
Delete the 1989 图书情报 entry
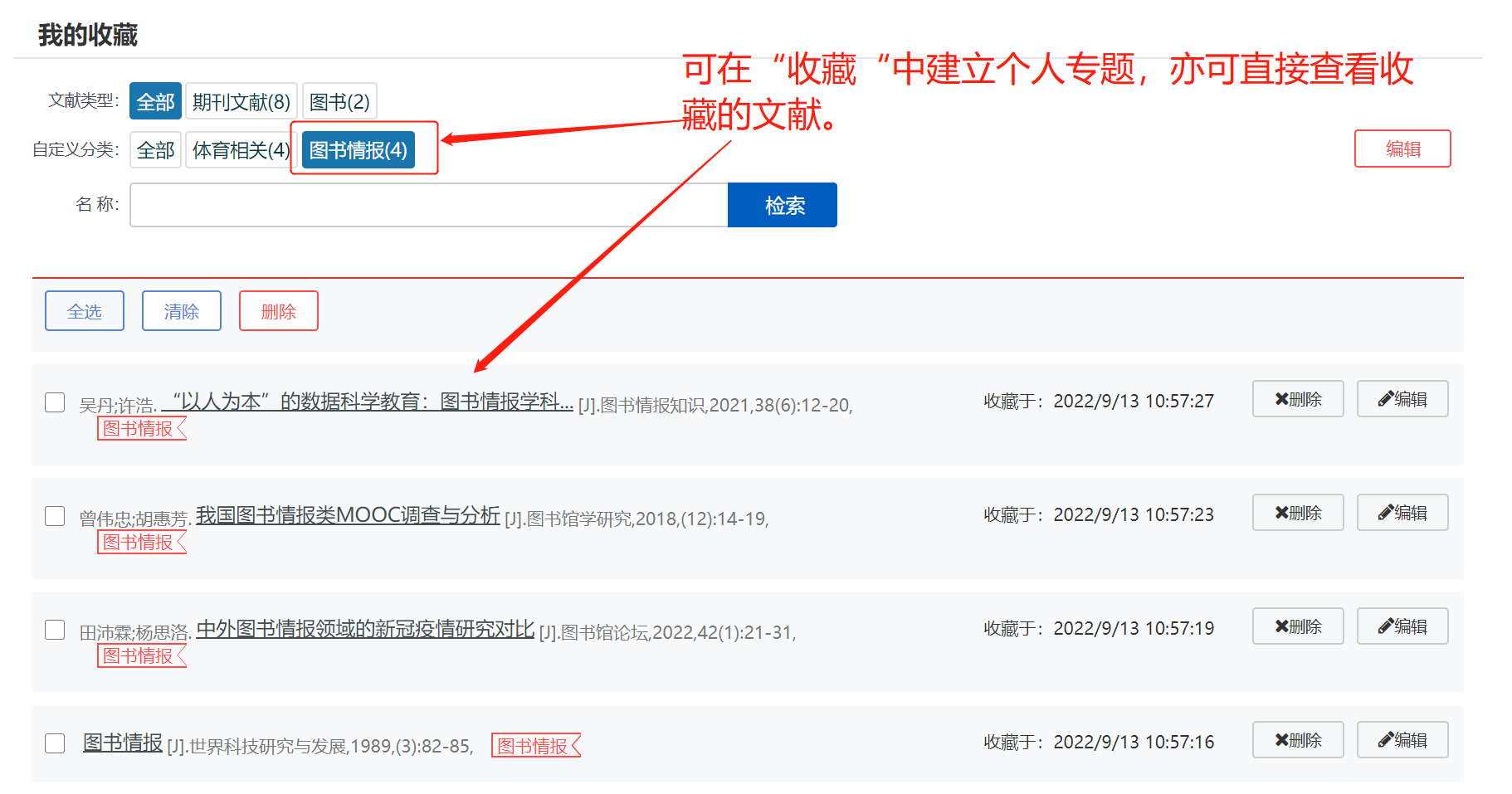point(1297,740)
